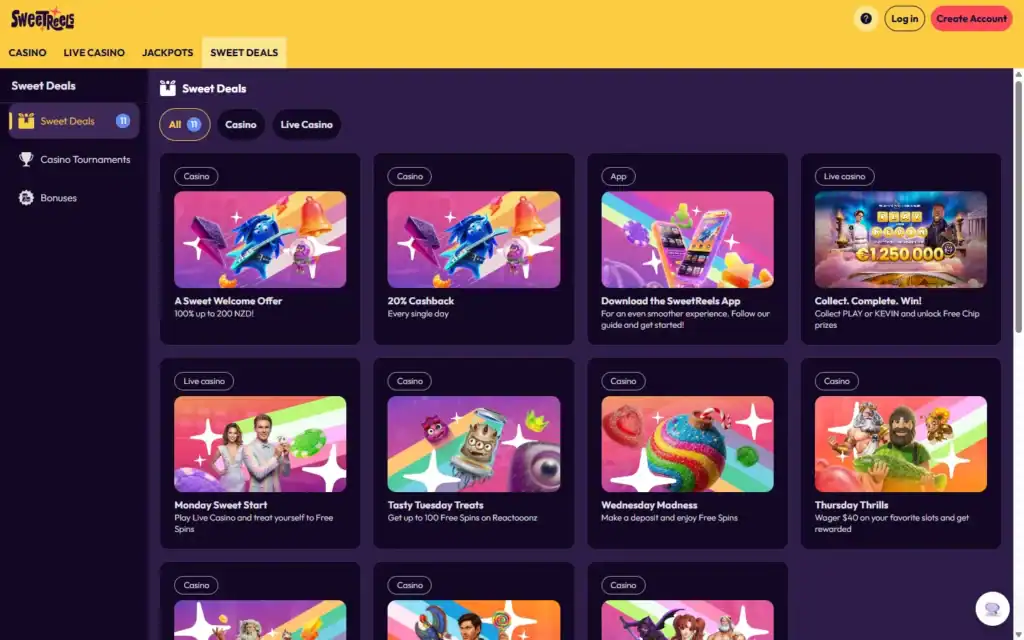This screenshot has height=640, width=1024.
Task: Open the A Sweet Welcome Offer thumbnail
Action: click(x=260, y=240)
